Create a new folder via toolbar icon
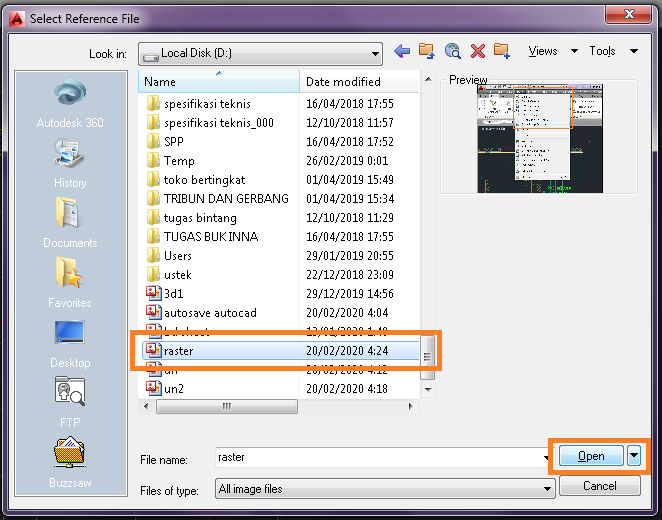662x520 pixels. [x=502, y=51]
